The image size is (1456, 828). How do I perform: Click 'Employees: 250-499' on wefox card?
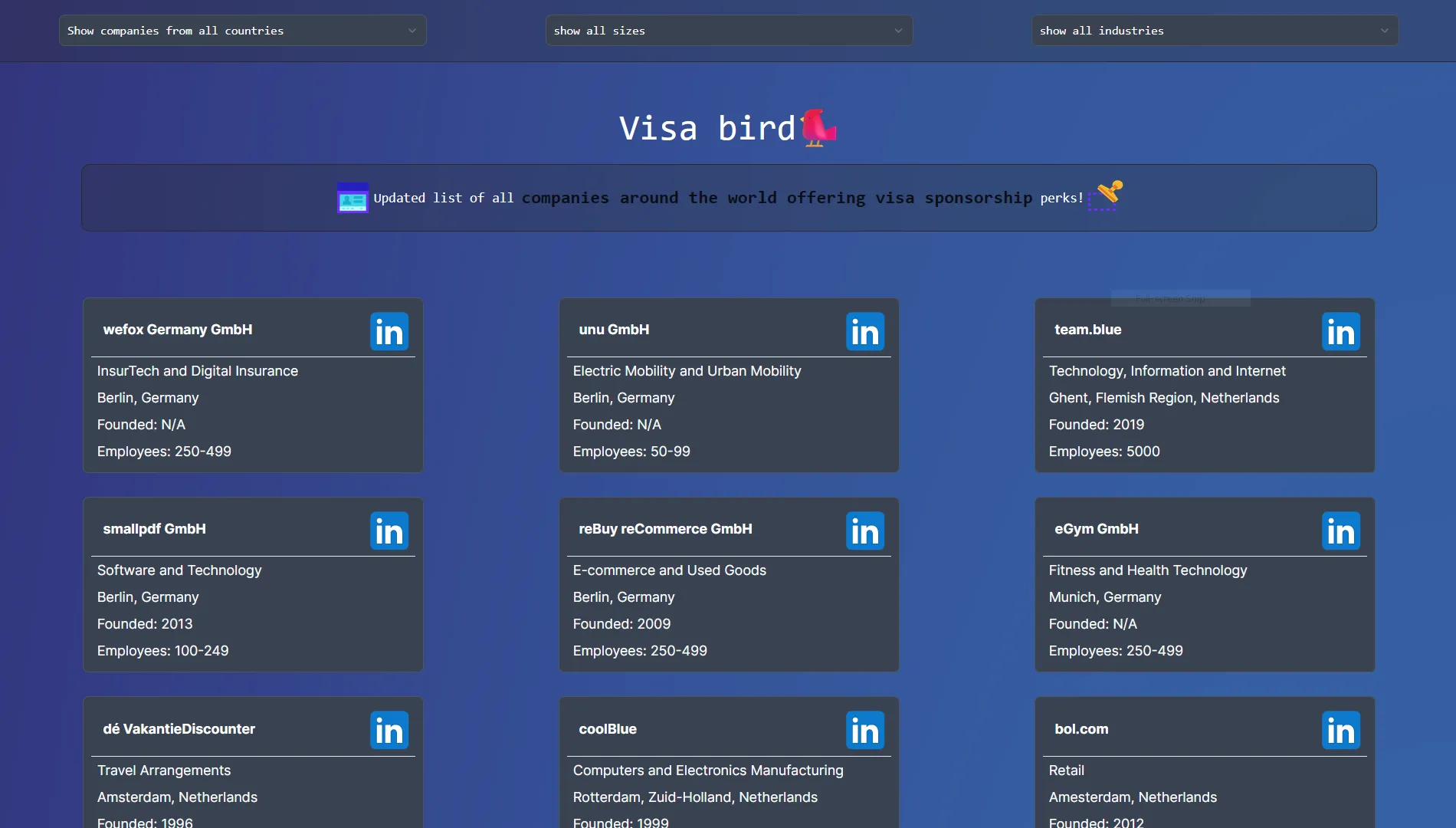coord(164,452)
